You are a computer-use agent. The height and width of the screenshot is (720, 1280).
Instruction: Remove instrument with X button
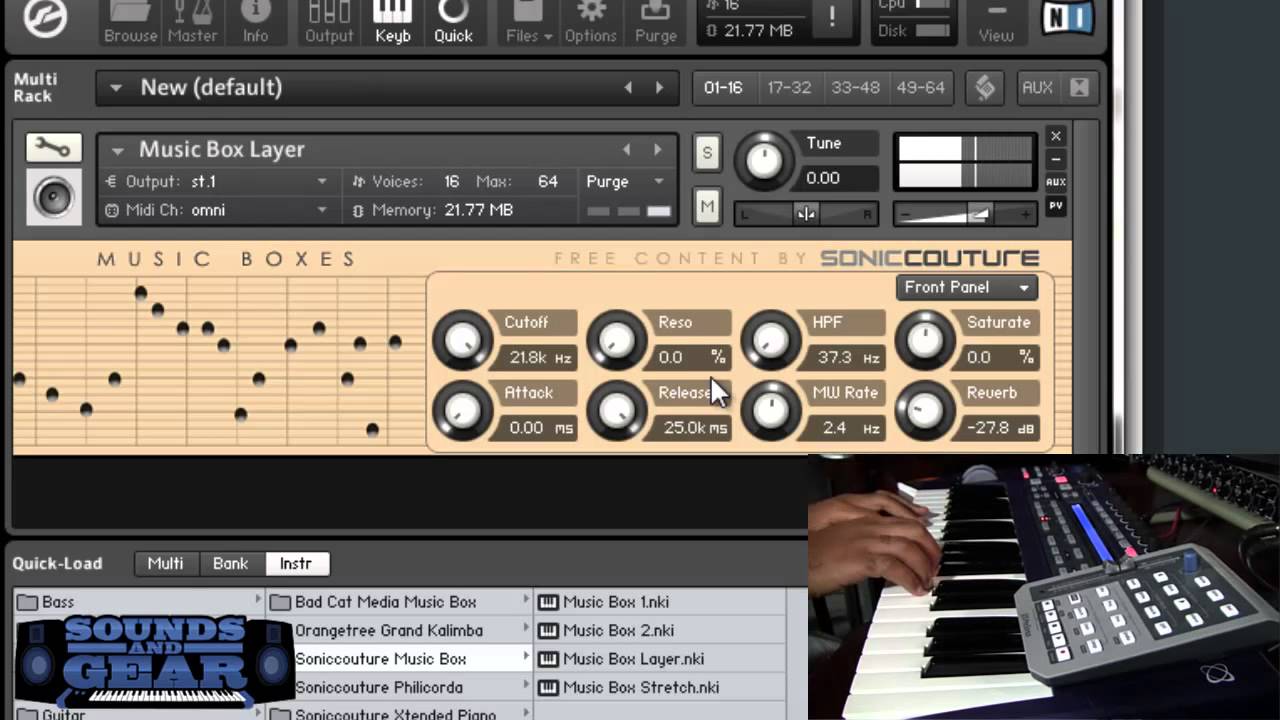point(1055,136)
